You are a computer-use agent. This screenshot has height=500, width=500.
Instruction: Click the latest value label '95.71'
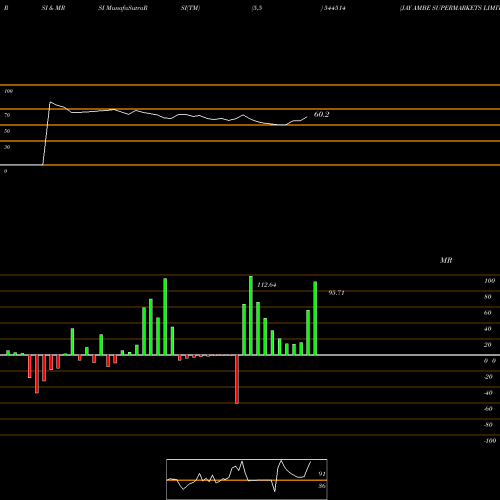pyautogui.click(x=336, y=293)
